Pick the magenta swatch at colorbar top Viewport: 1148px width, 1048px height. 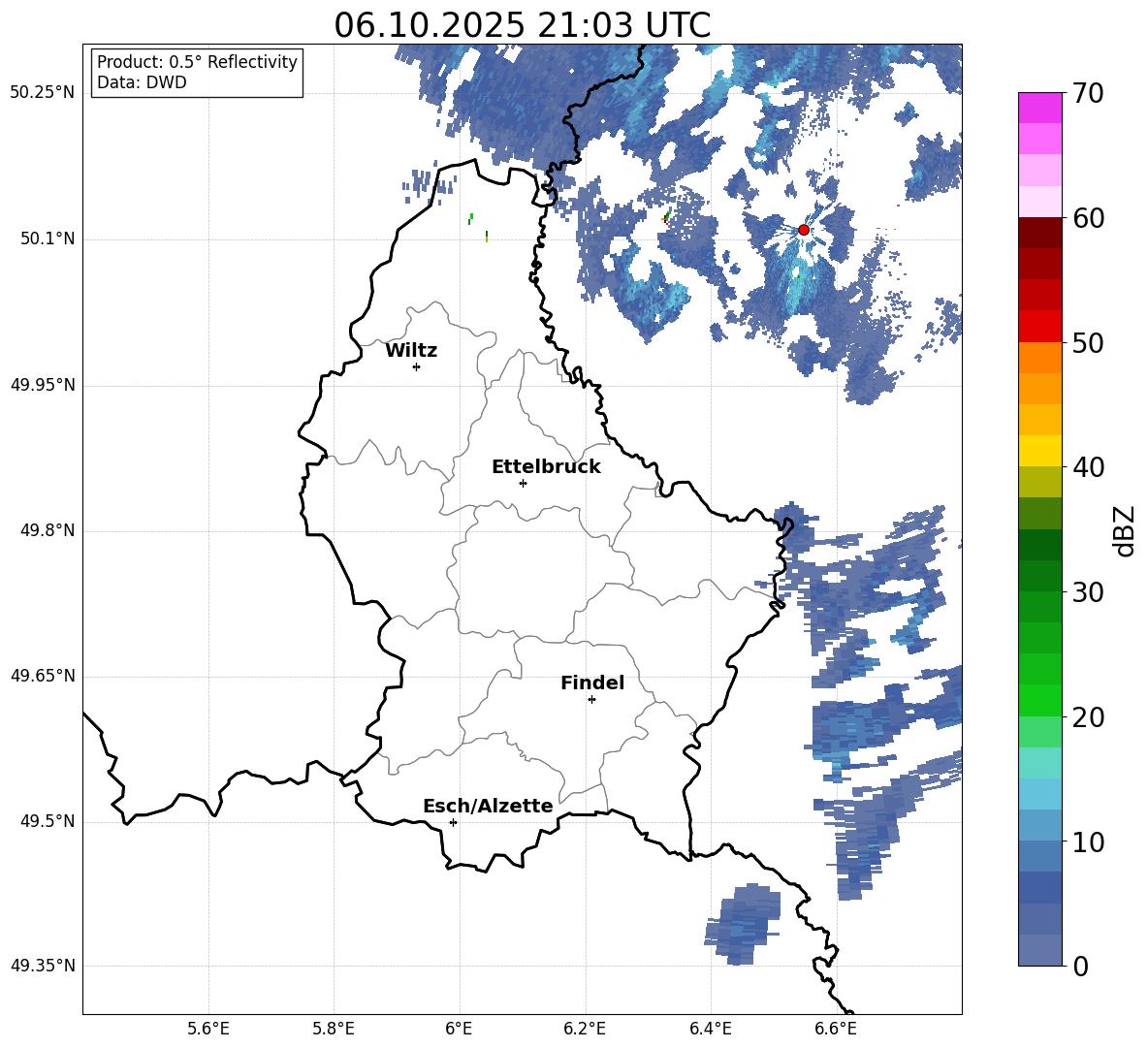(1039, 108)
